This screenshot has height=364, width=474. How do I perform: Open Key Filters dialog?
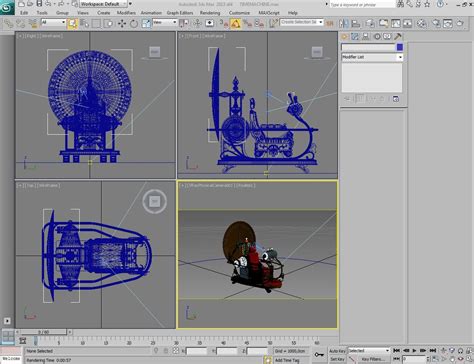click(373, 359)
